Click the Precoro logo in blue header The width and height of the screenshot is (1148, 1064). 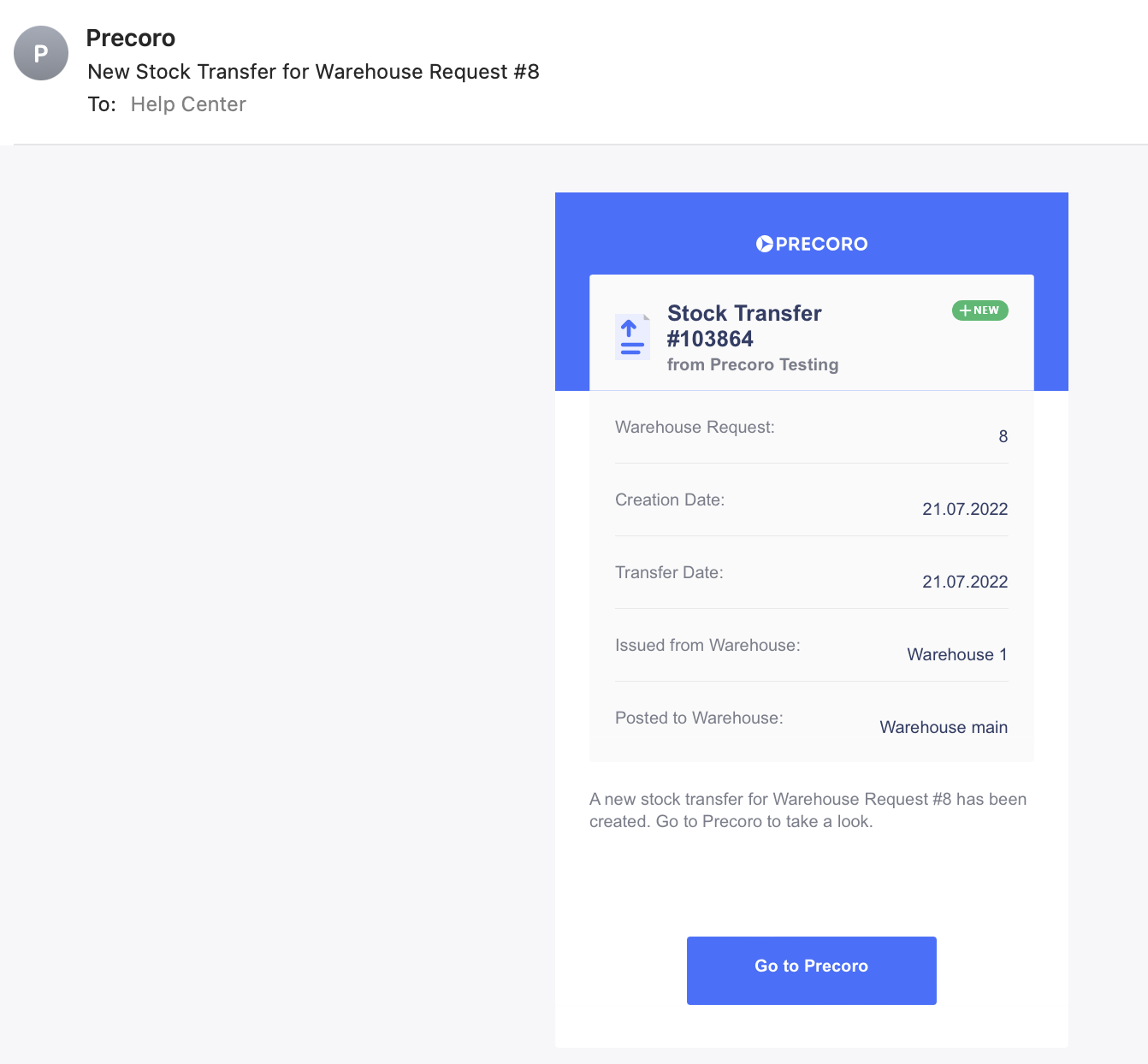(x=812, y=244)
